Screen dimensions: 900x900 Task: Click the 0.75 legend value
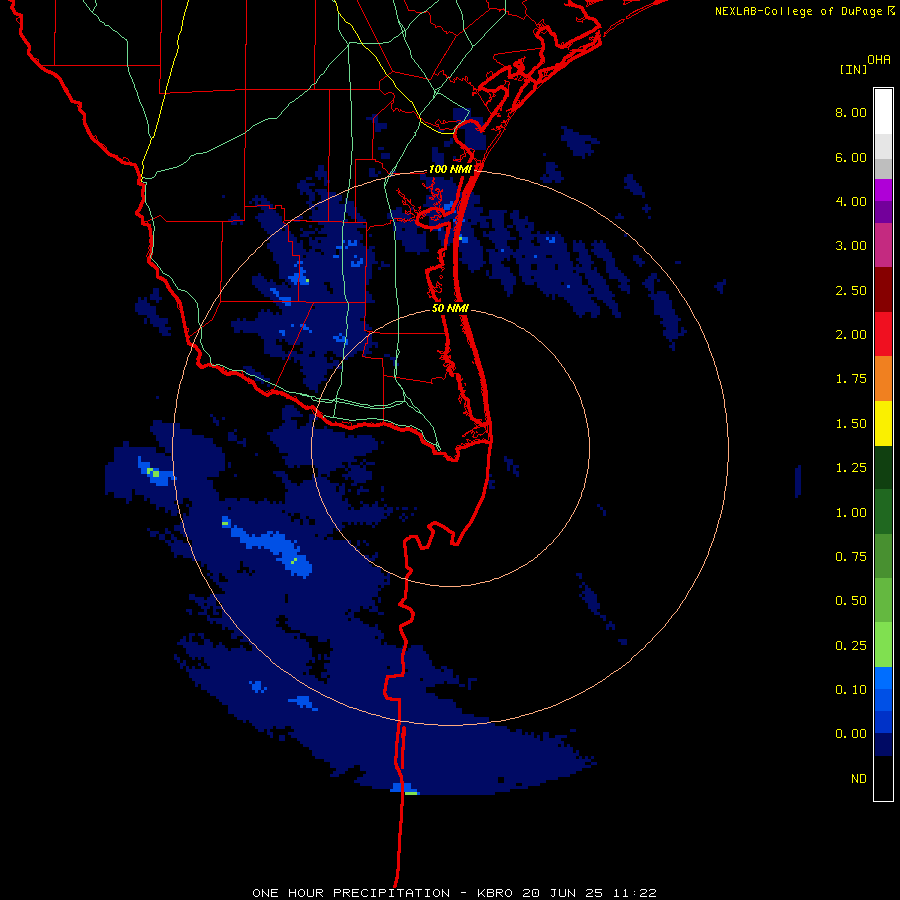(851, 557)
